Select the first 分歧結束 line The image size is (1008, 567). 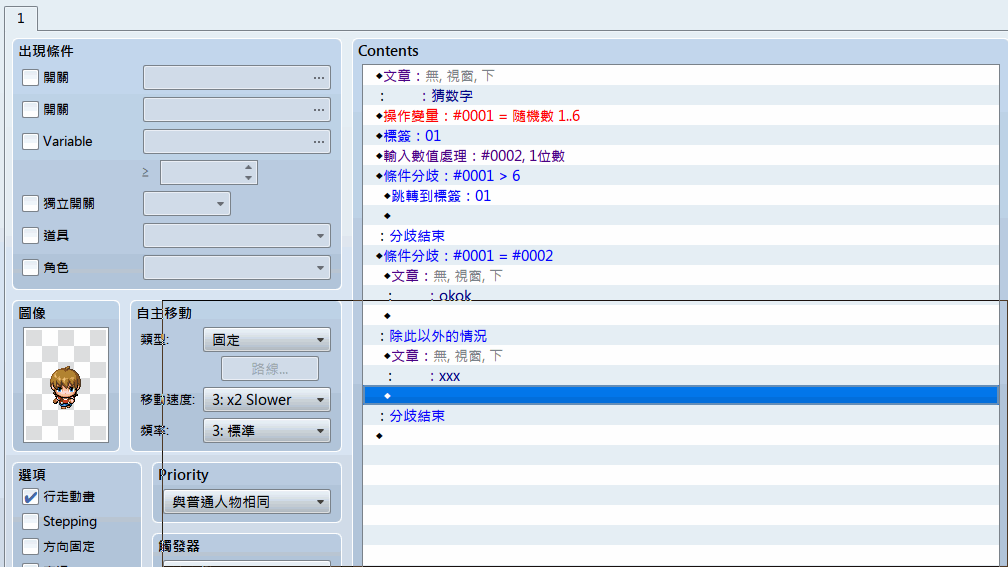pos(681,235)
